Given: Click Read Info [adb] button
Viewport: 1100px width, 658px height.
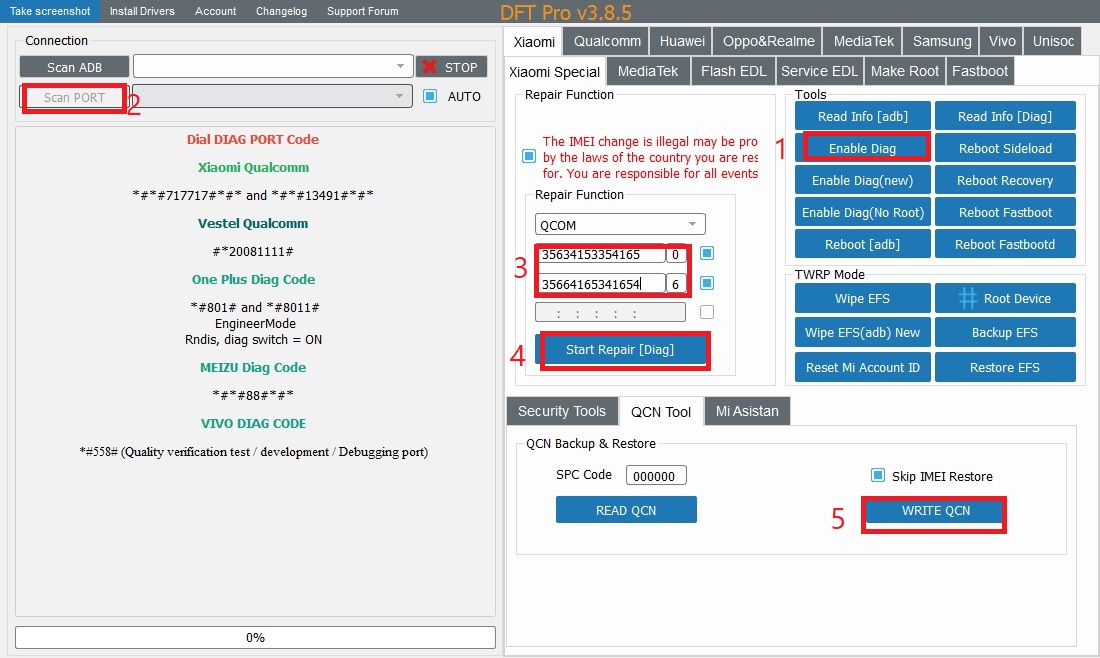Looking at the screenshot, I should coord(862,116).
